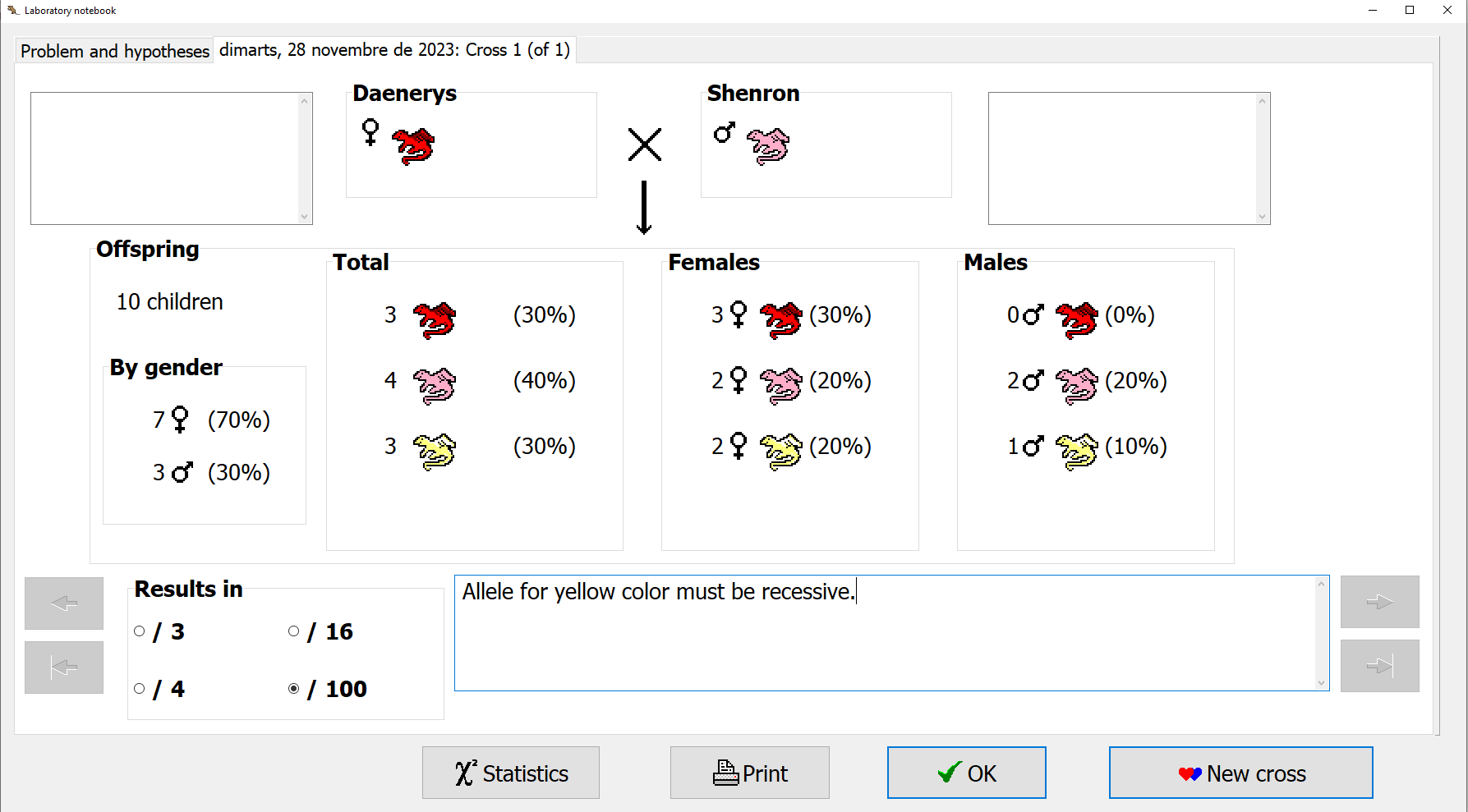Open the Cross 1 (of 1) tab
The width and height of the screenshot is (1468, 812).
394,50
